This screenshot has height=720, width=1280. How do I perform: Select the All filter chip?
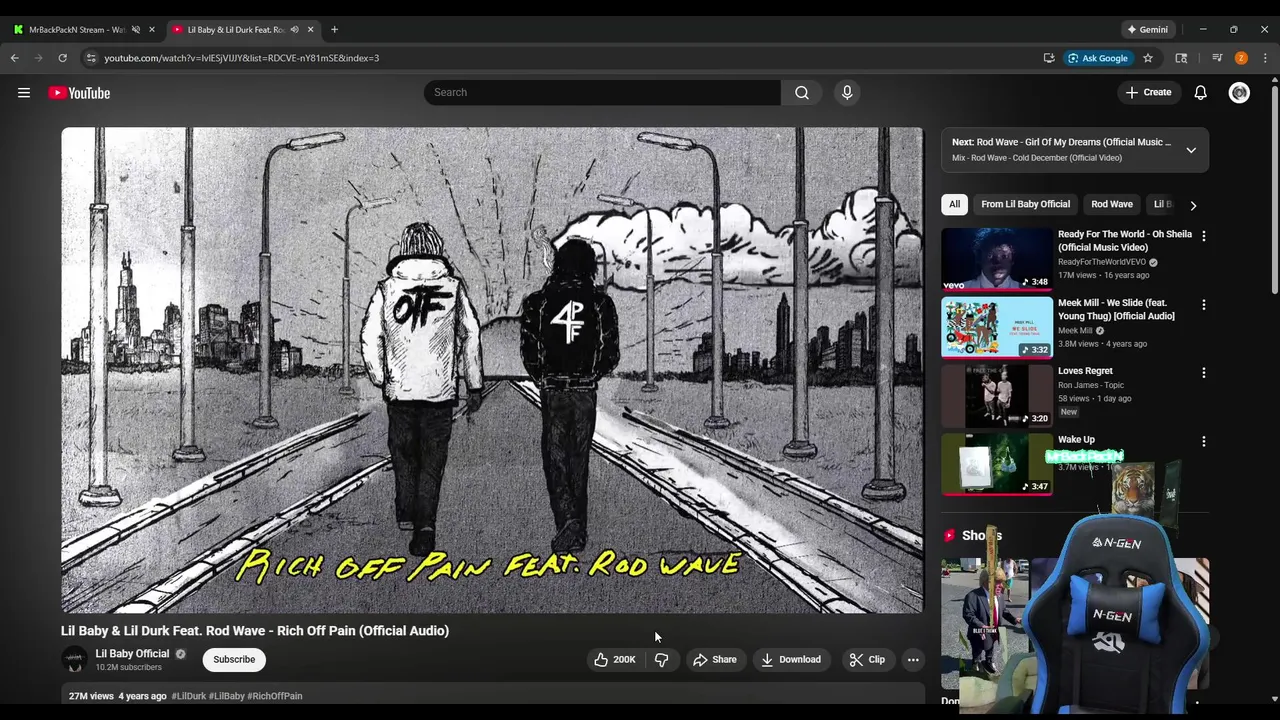tap(954, 204)
